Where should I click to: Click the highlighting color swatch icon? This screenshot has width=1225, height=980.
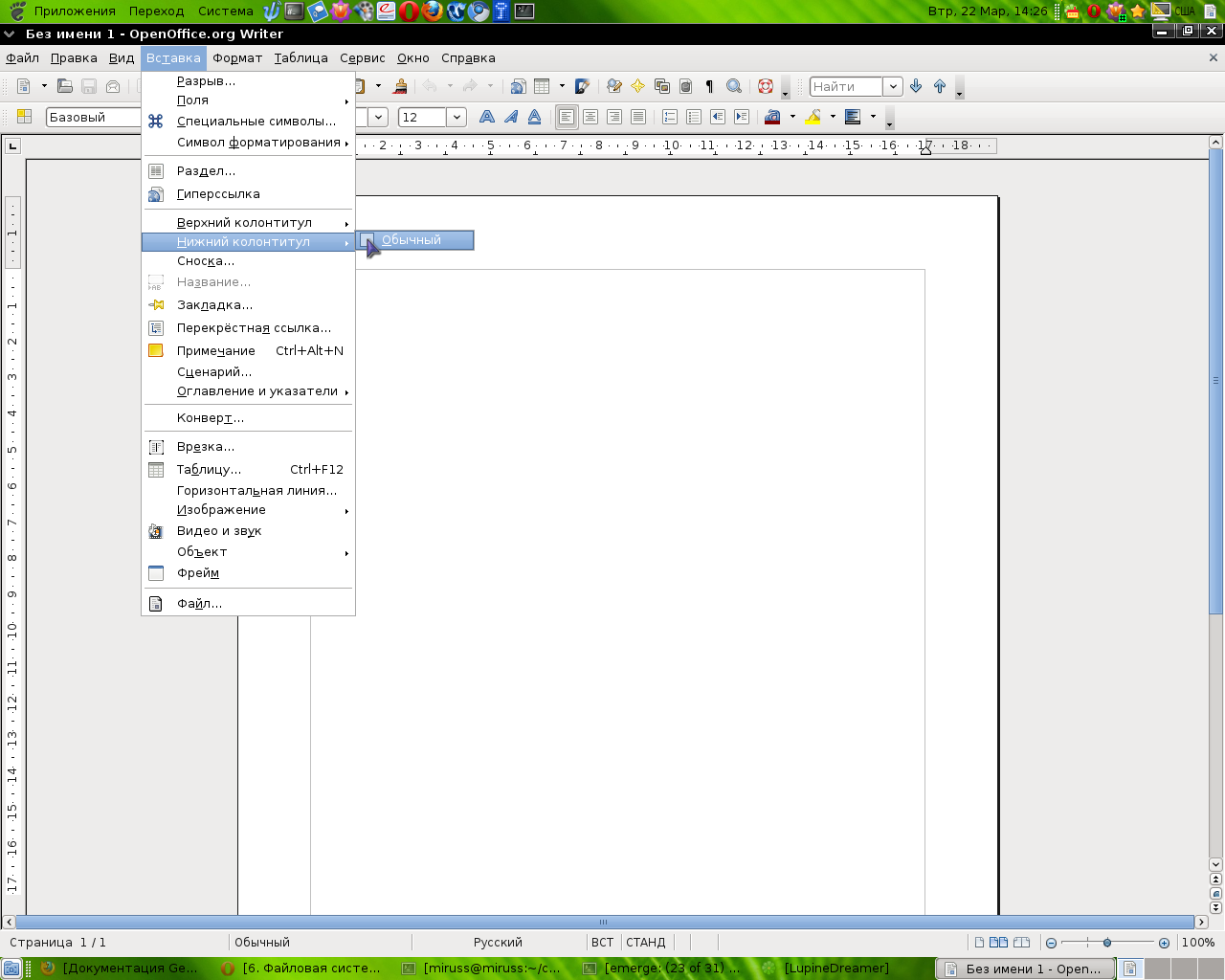pos(813,117)
